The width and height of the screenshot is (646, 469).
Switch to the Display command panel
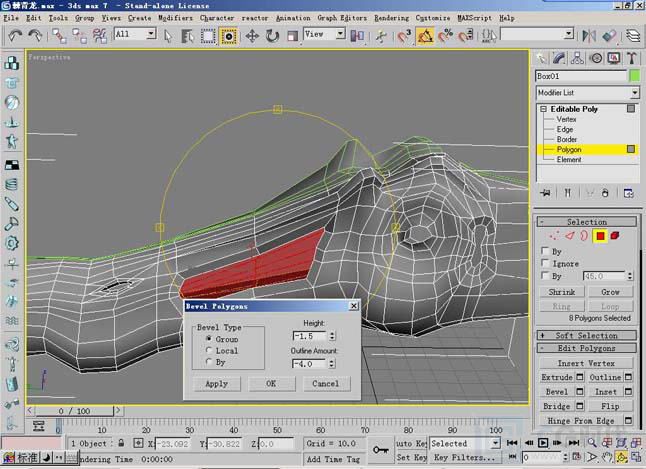click(x=614, y=58)
